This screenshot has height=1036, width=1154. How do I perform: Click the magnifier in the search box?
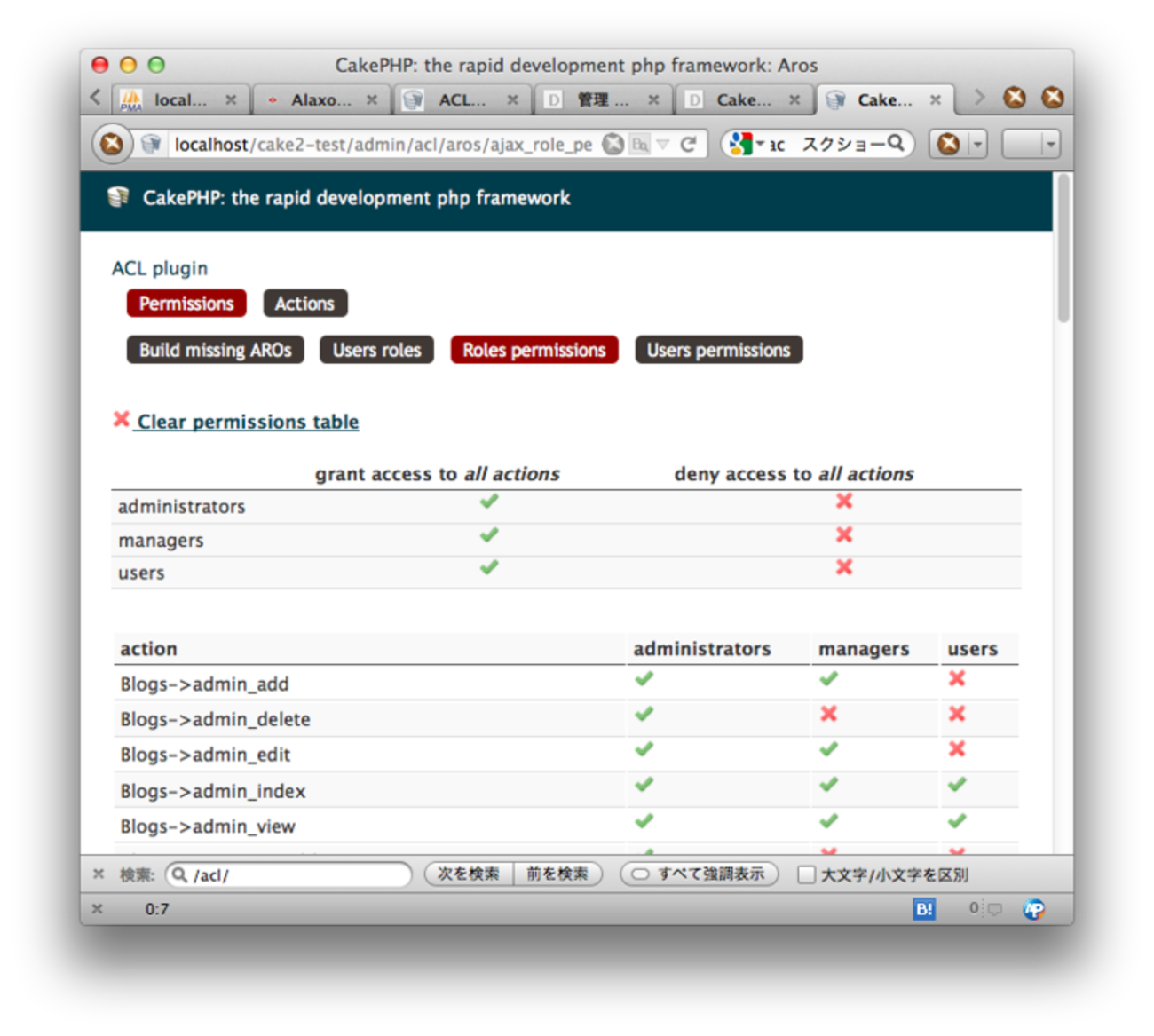tap(896, 143)
